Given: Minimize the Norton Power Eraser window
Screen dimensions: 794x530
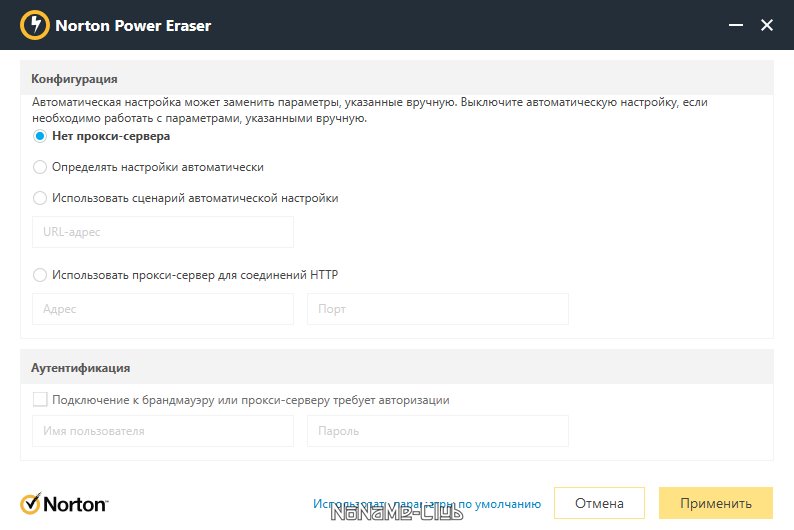Looking at the screenshot, I should tap(734, 25).
